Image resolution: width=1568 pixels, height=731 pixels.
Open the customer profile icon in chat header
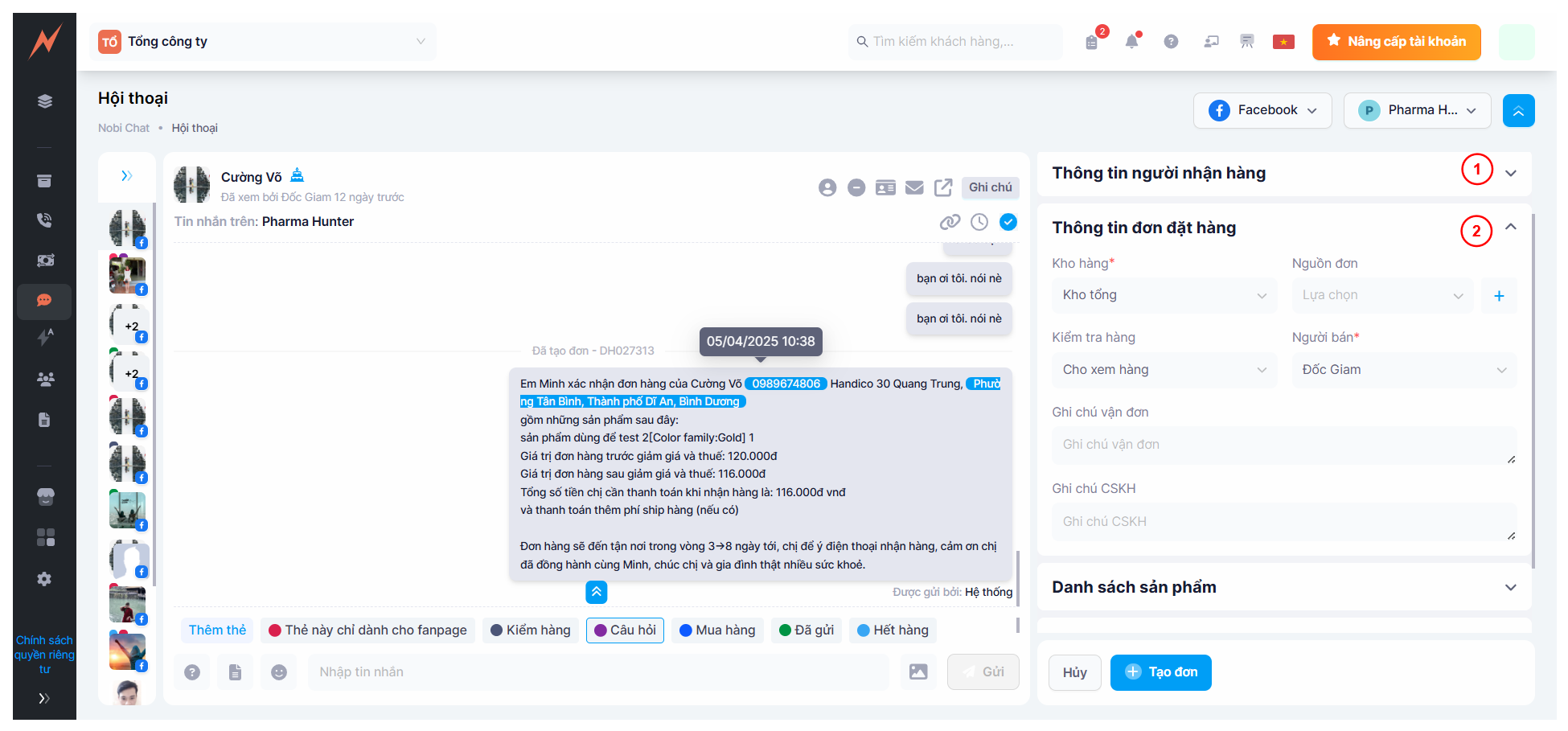click(x=827, y=187)
